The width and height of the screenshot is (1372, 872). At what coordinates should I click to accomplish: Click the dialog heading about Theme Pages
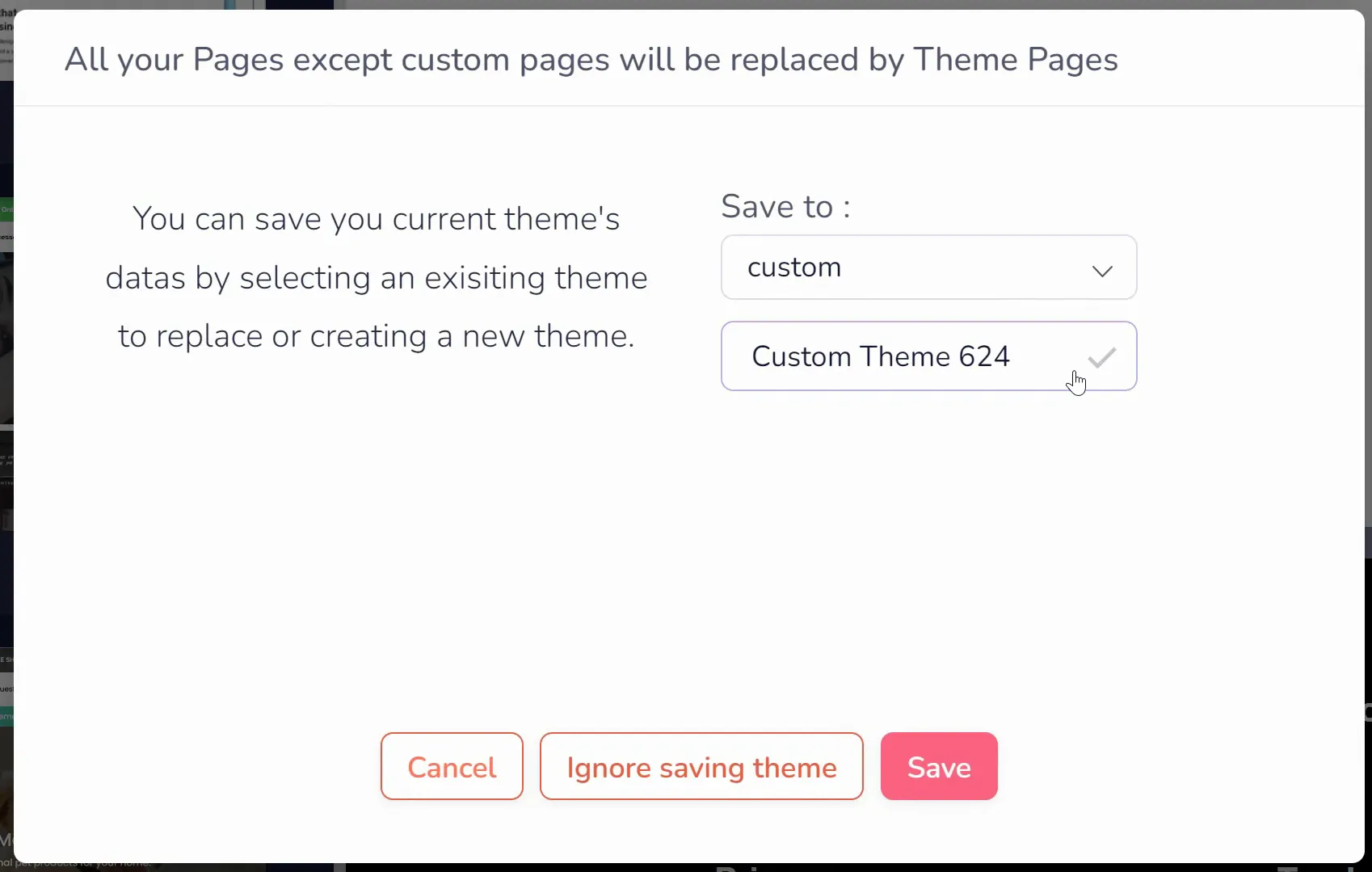(x=591, y=60)
